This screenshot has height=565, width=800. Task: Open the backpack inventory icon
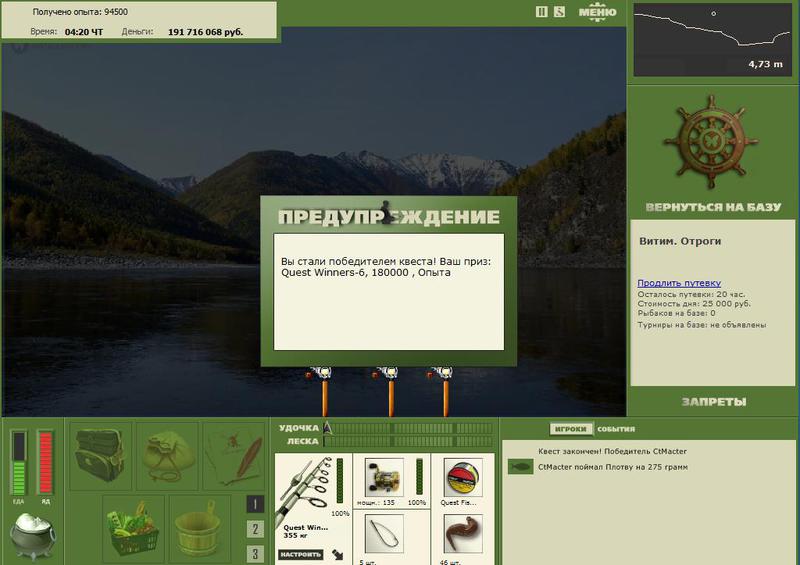pos(100,455)
